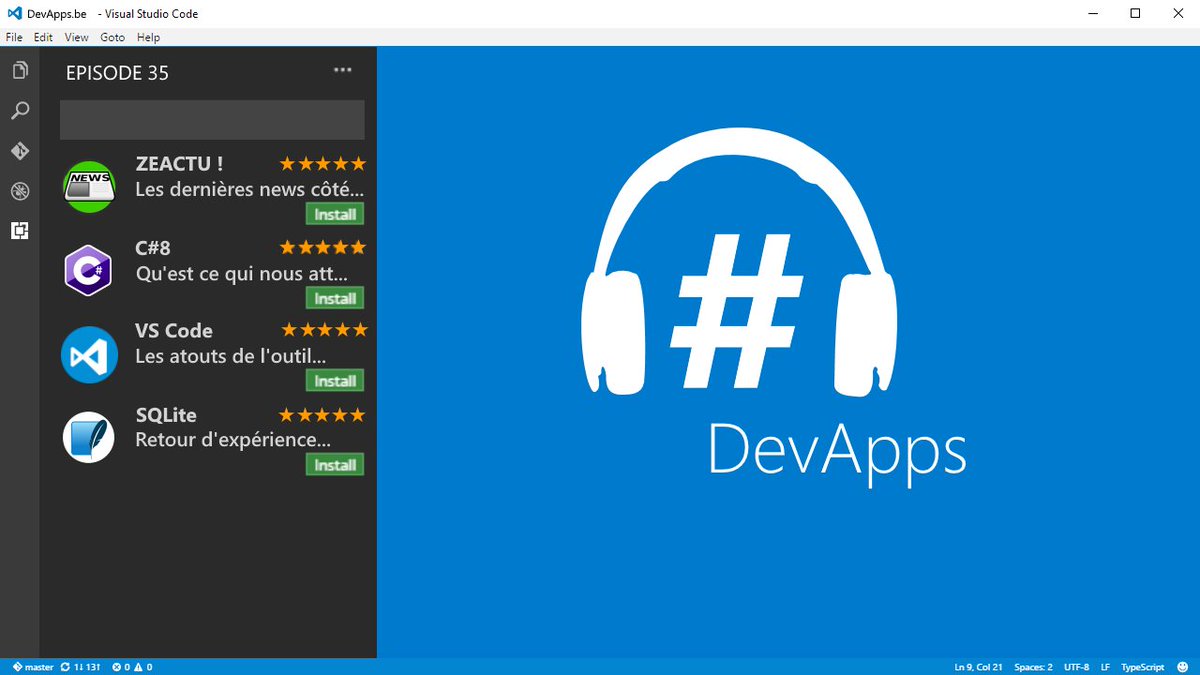Click the Visual Studio Code title bar logo
The height and width of the screenshot is (675, 1200).
click(15, 14)
